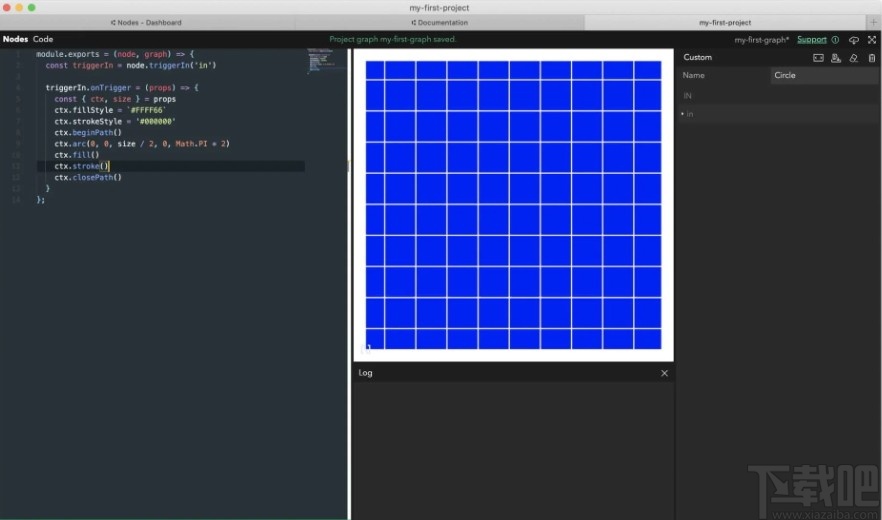Switch to the Nodes view

point(15,39)
